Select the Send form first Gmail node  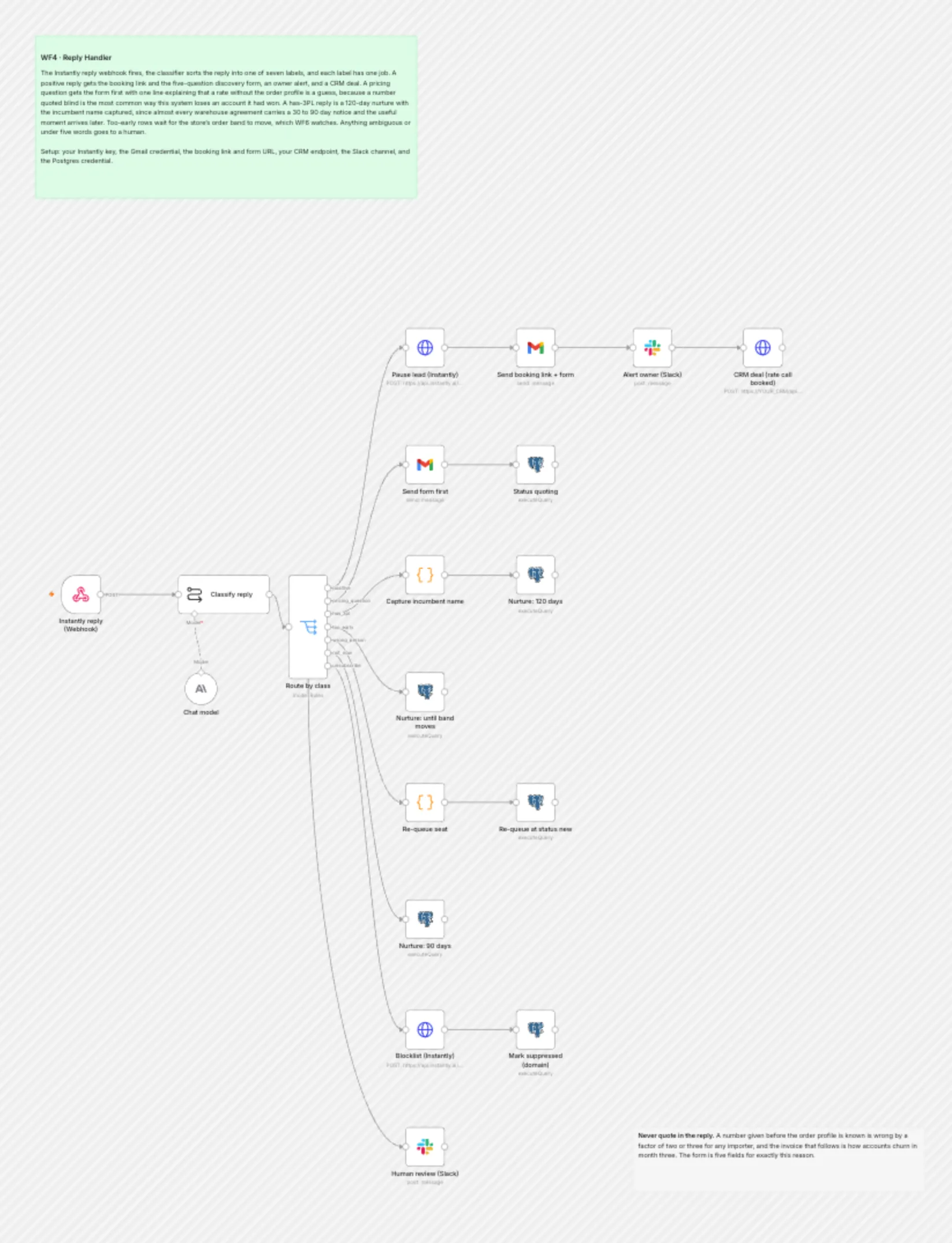[x=425, y=464]
